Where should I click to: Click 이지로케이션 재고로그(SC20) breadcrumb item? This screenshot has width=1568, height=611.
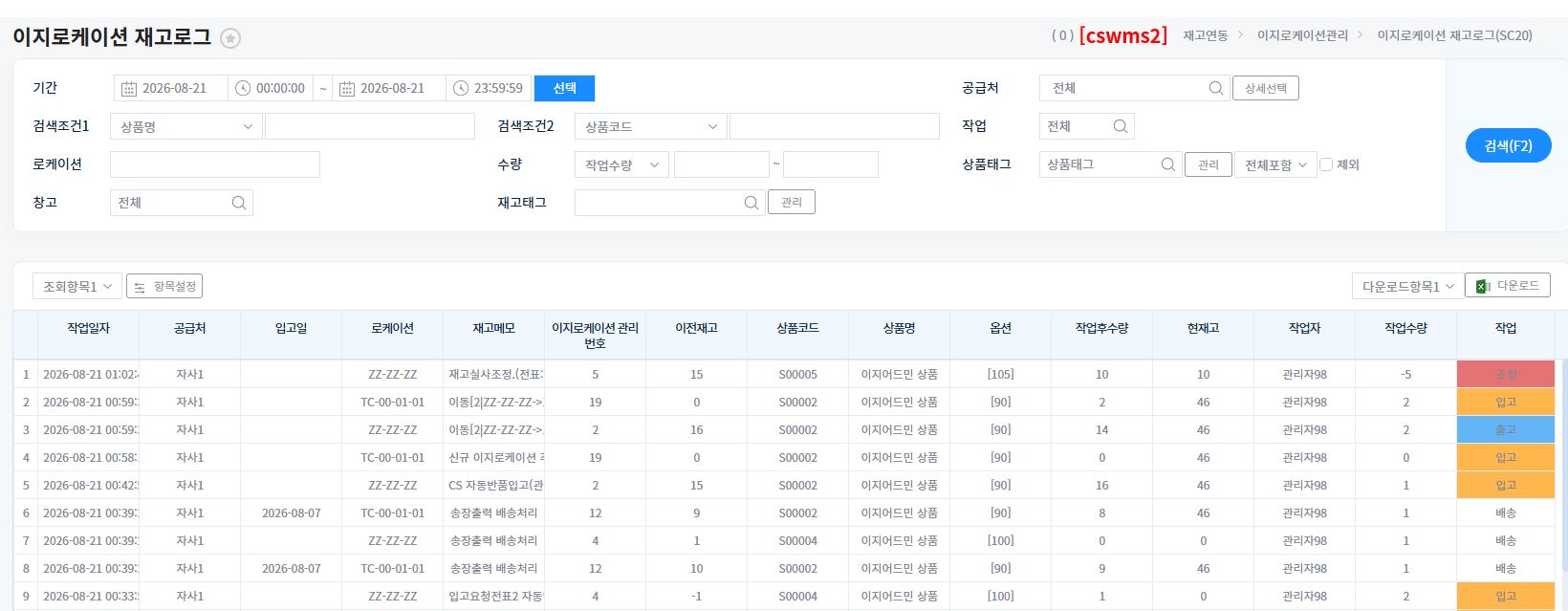click(1454, 35)
